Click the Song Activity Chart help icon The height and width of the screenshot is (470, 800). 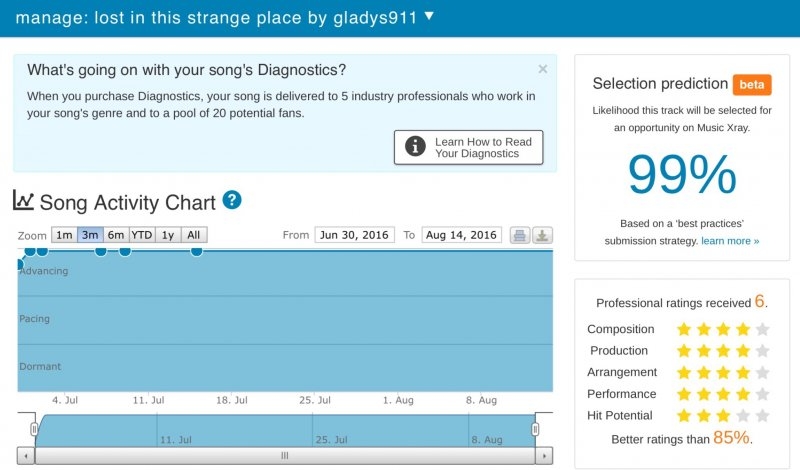232,201
